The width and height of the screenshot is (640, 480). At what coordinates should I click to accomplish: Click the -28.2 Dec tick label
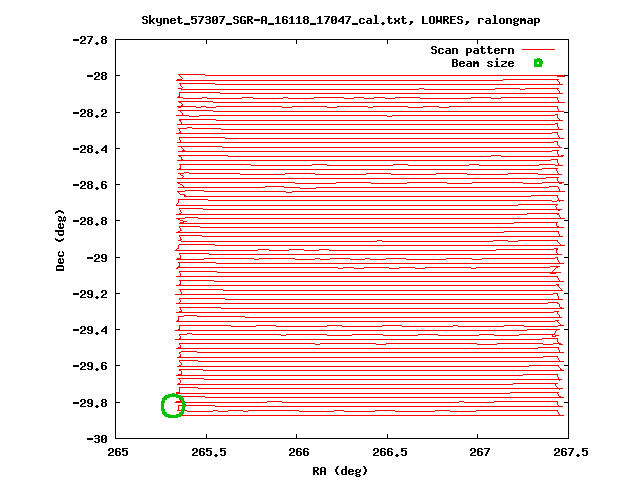tap(90, 113)
